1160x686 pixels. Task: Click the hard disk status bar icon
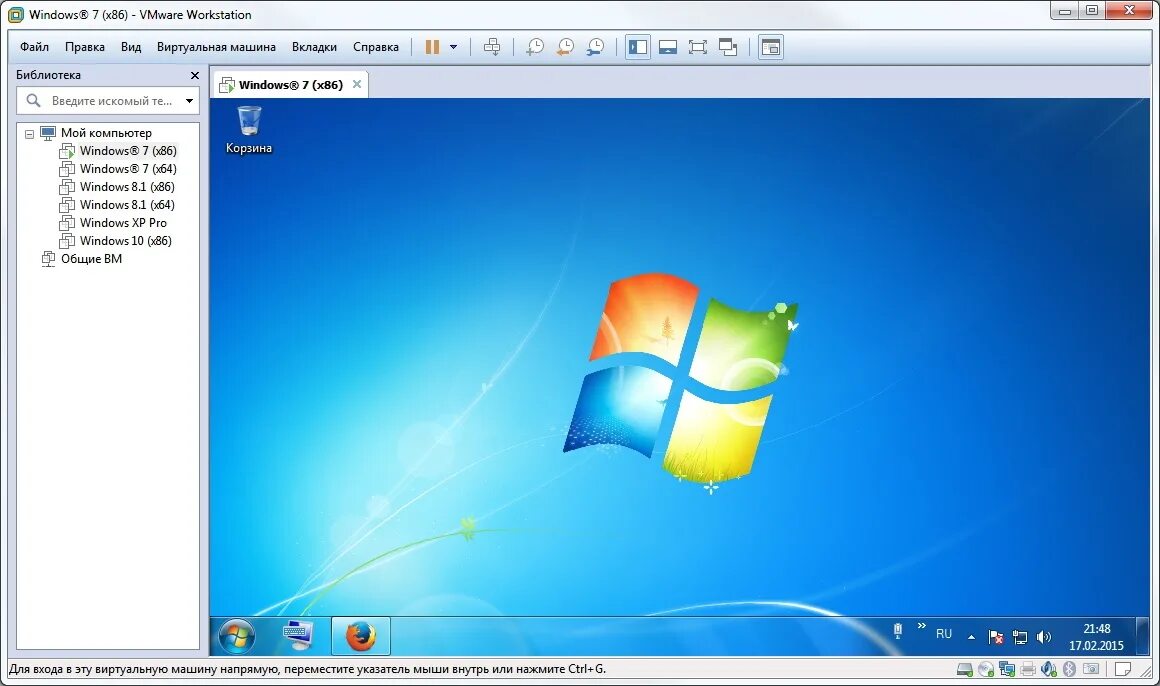point(965,670)
